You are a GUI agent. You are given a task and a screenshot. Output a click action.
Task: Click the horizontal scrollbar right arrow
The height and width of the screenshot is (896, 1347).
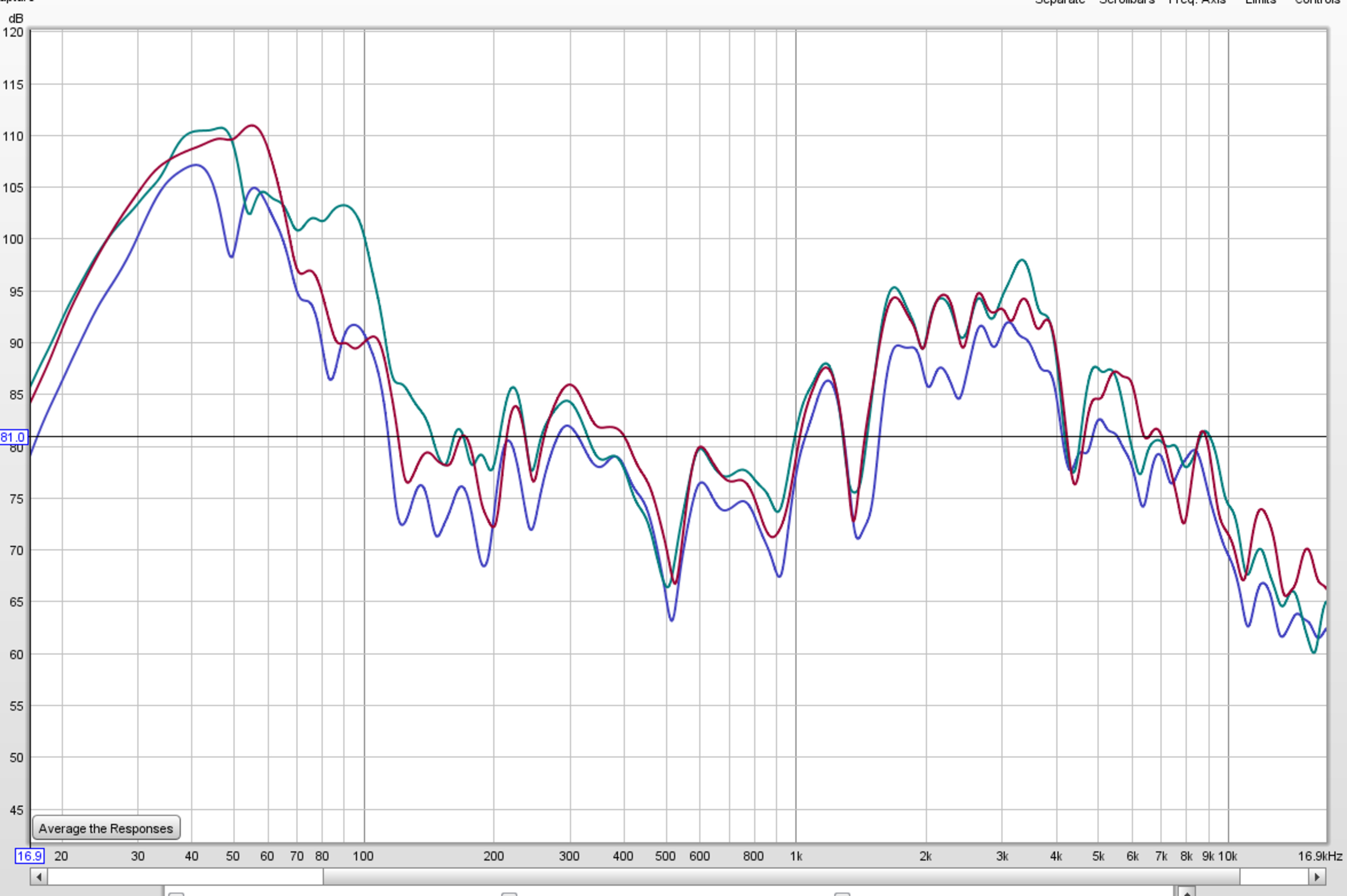pos(1317,877)
